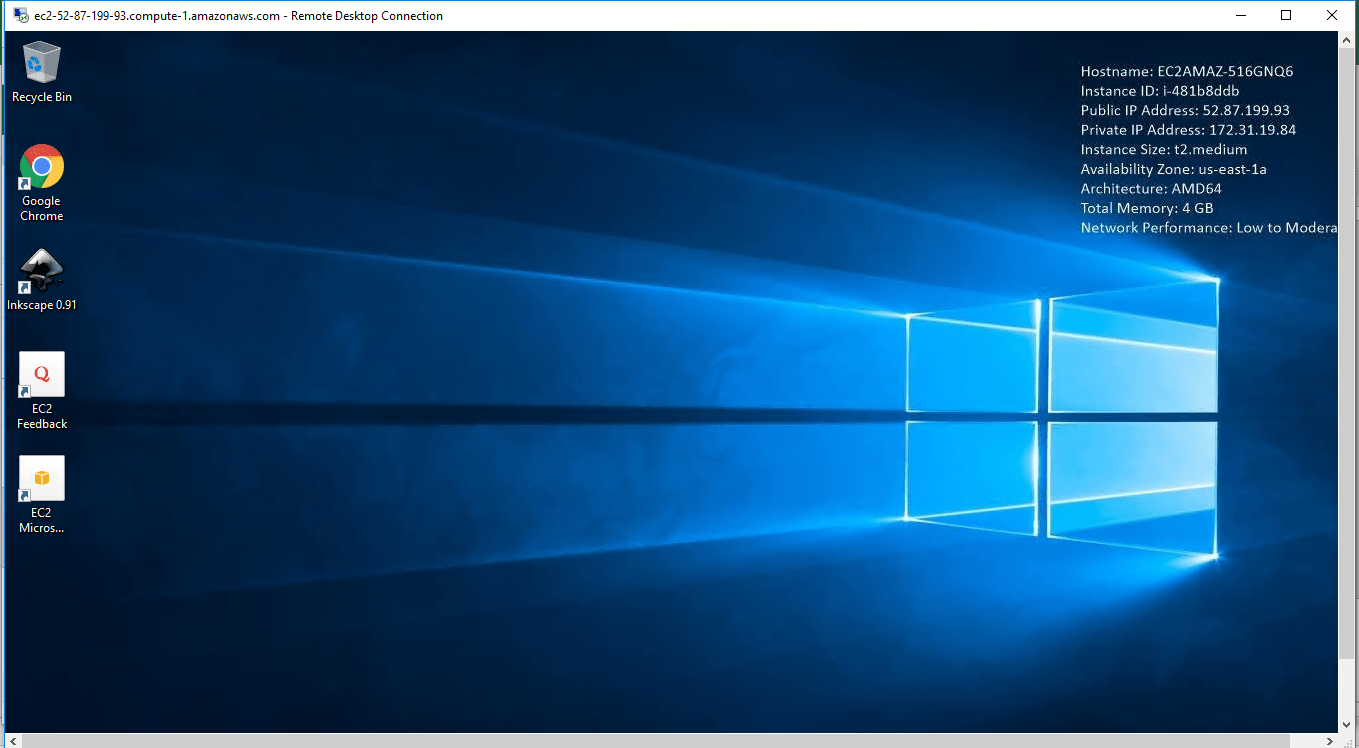The width and height of the screenshot is (1359, 748).
Task: Close the Remote Desktop Connection window
Action: point(1331,15)
